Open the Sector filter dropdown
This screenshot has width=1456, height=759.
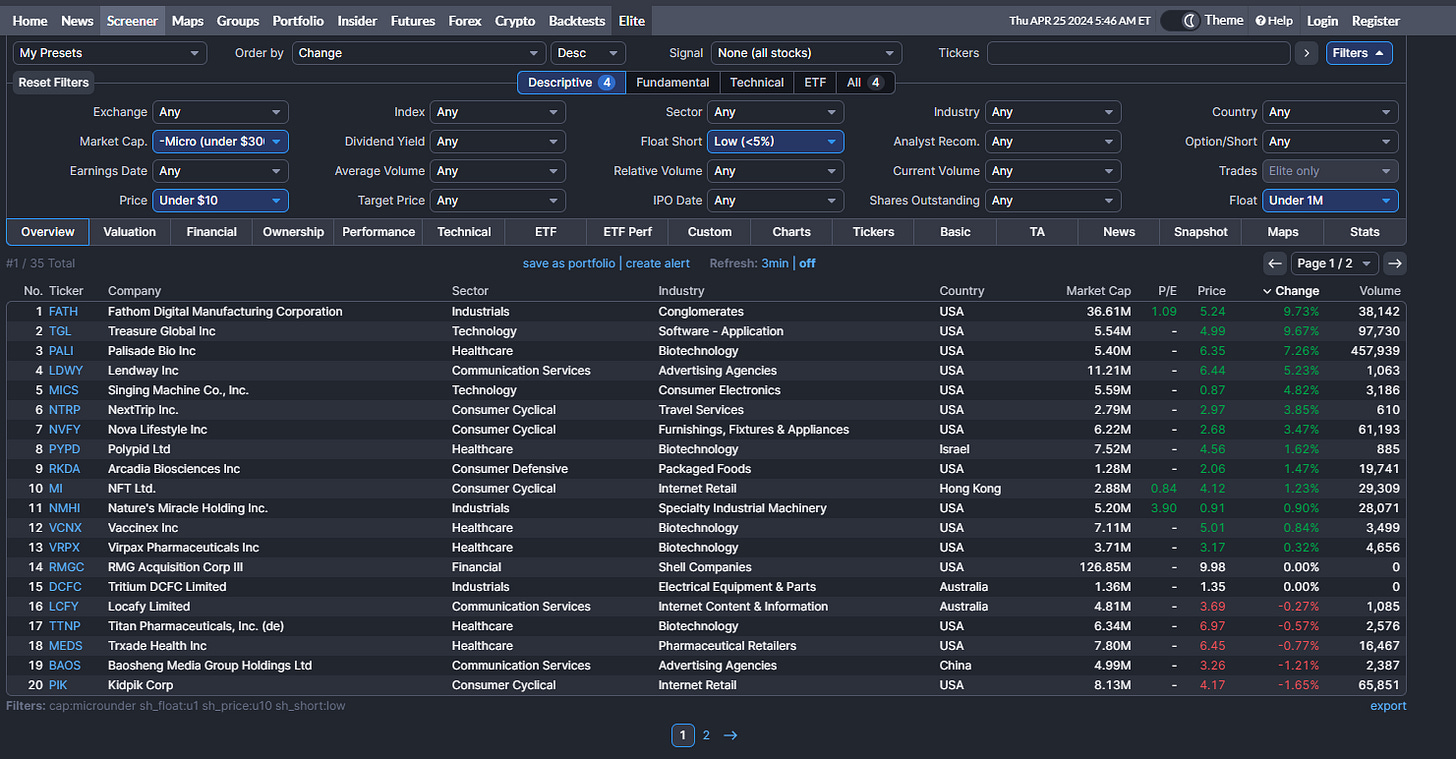tap(775, 112)
